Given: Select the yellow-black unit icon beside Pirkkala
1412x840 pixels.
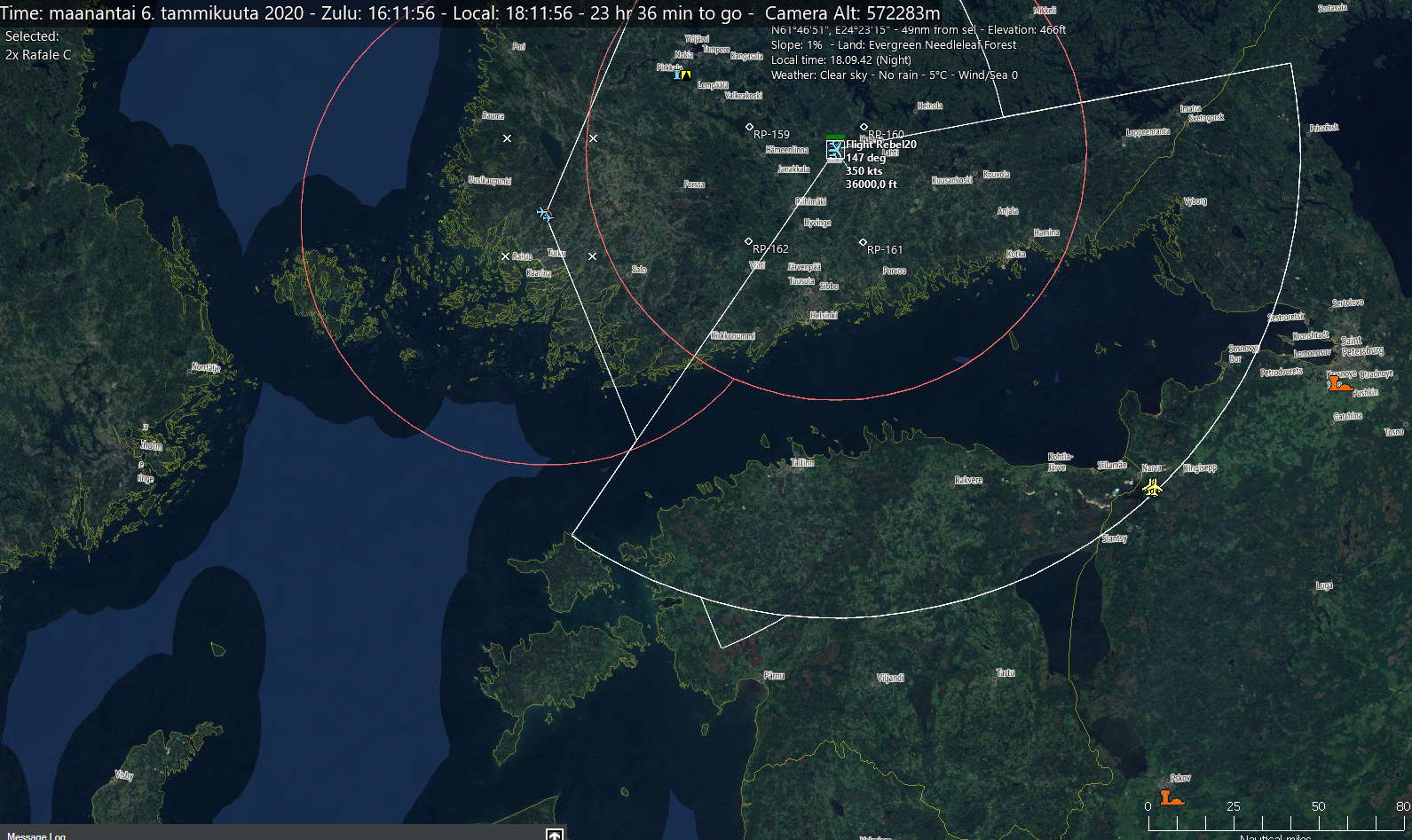Looking at the screenshot, I should 686,75.
